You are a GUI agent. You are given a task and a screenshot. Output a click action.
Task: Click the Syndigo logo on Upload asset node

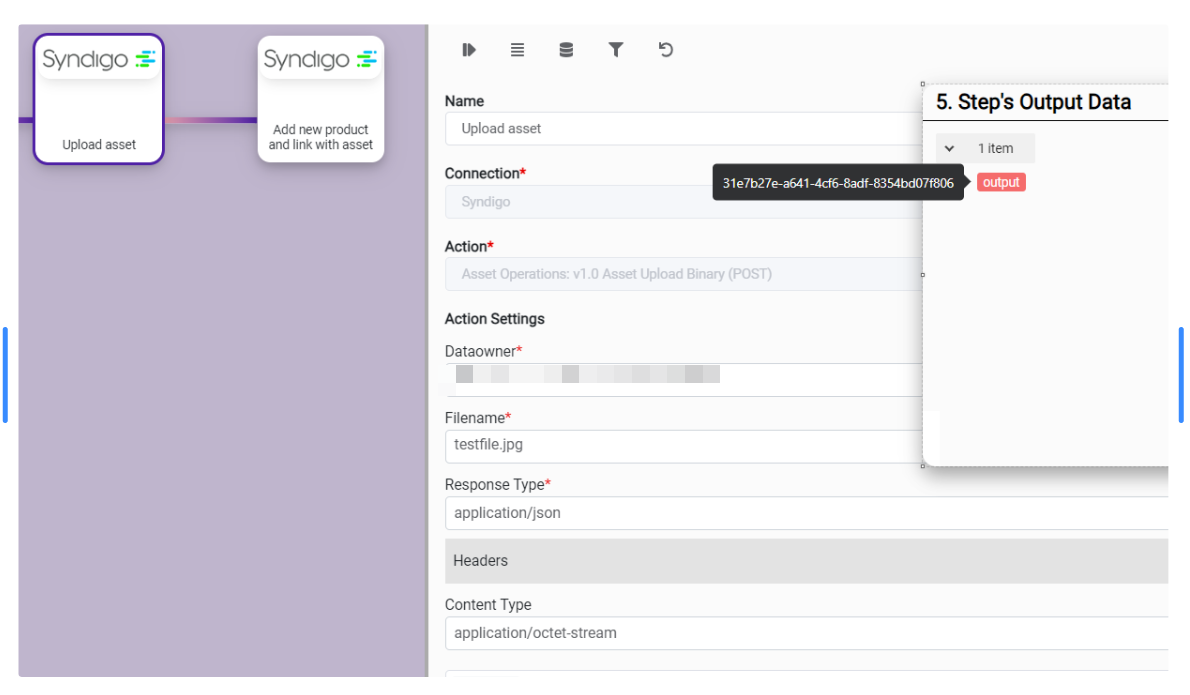[98, 60]
